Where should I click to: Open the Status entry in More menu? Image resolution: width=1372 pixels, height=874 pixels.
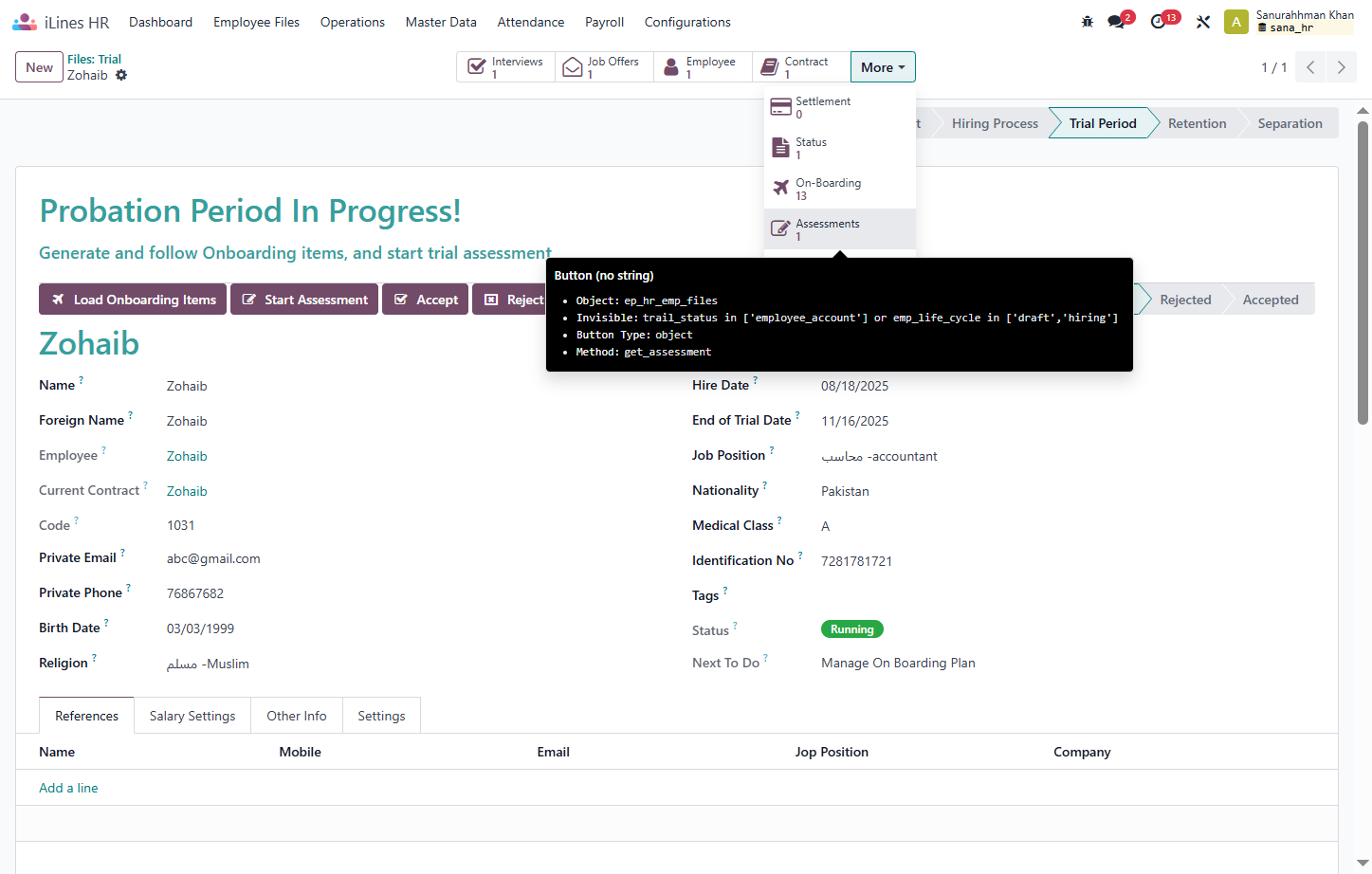point(840,148)
